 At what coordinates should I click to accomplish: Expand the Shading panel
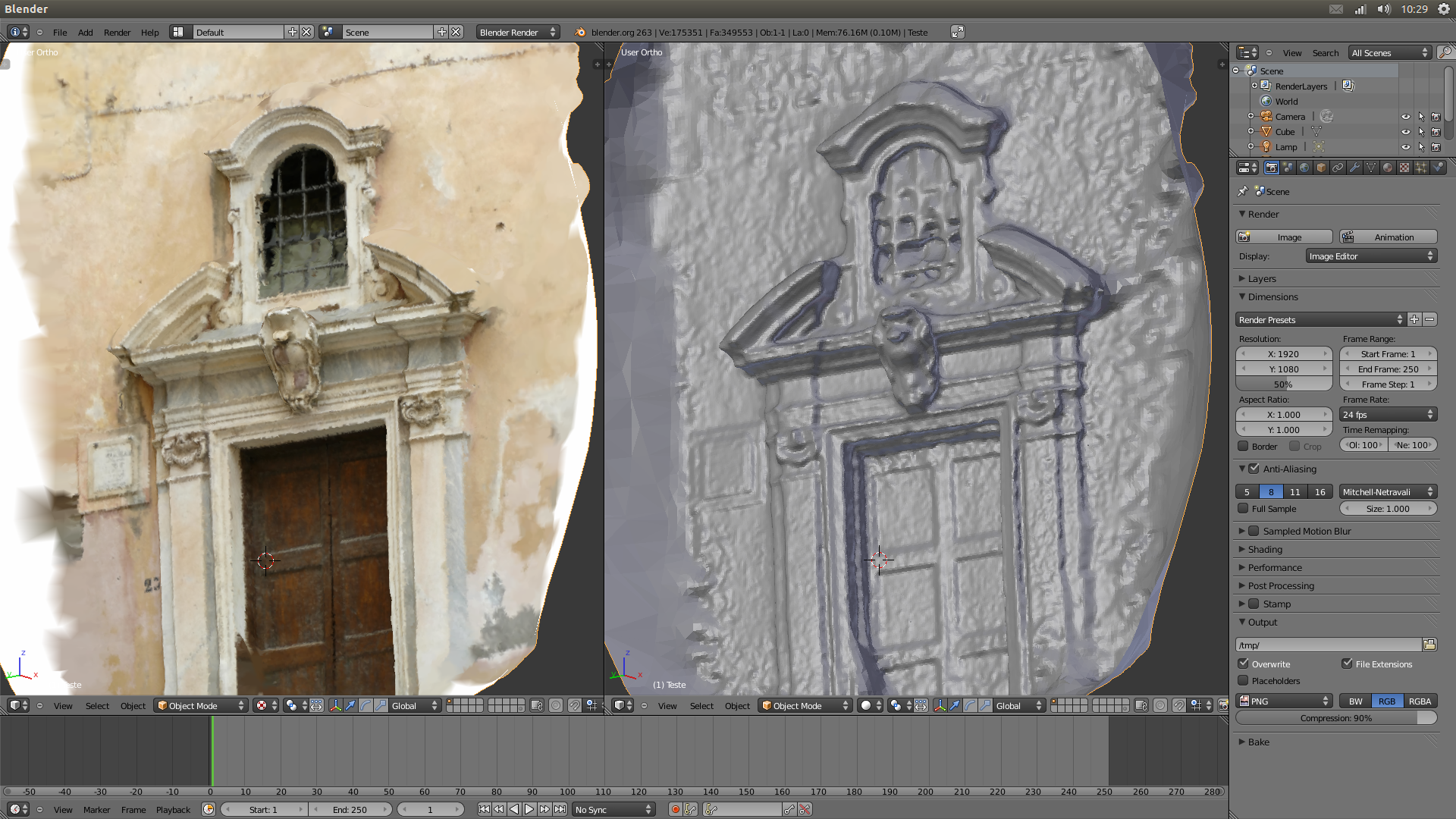[x=1265, y=549]
